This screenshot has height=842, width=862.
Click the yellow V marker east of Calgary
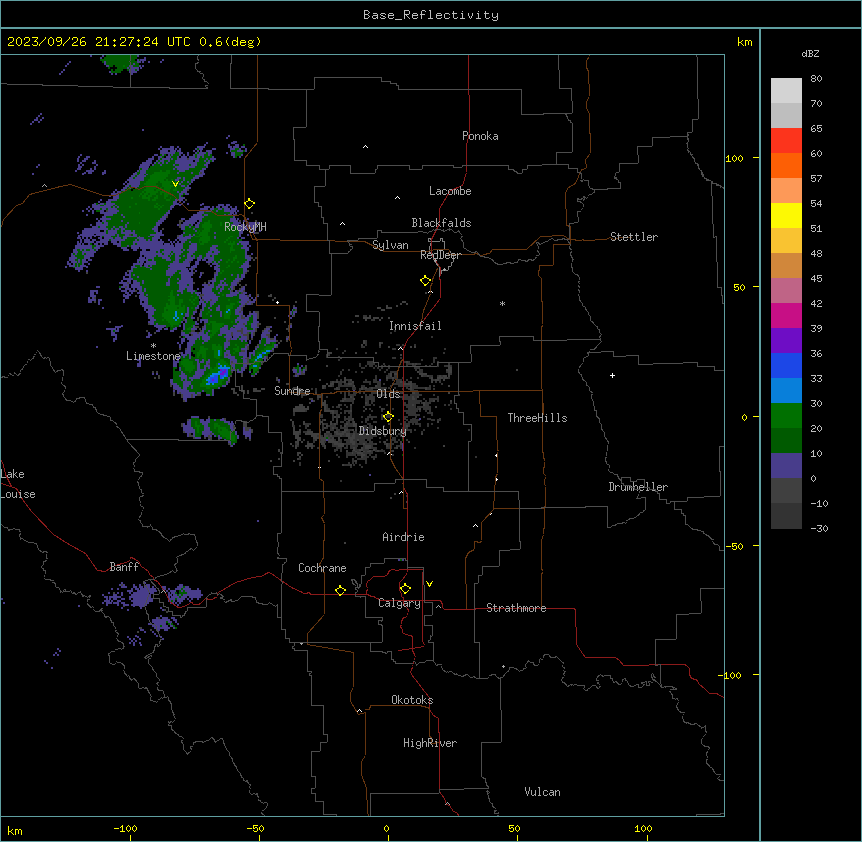429,584
